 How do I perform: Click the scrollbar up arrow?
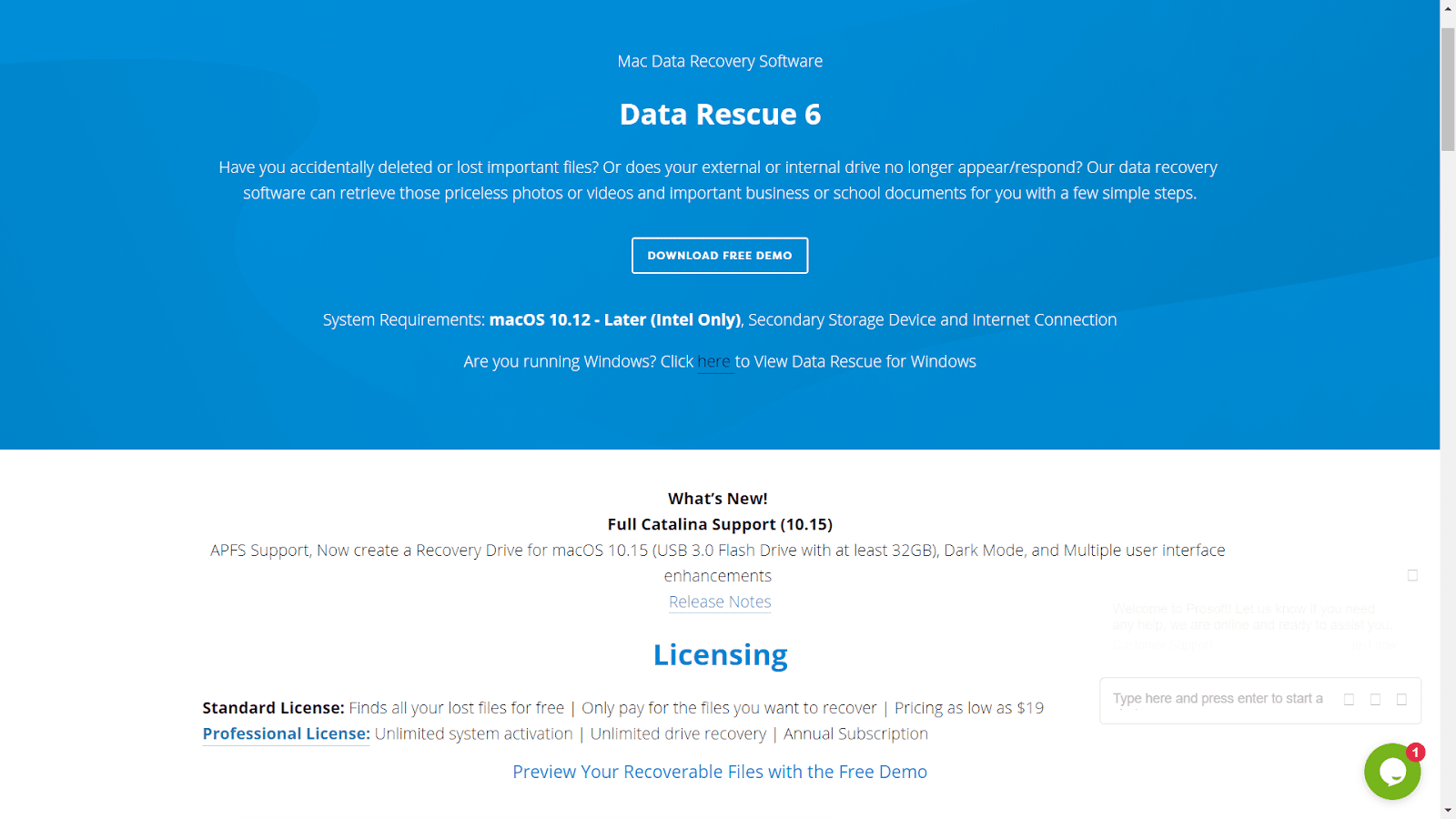pos(1448,8)
